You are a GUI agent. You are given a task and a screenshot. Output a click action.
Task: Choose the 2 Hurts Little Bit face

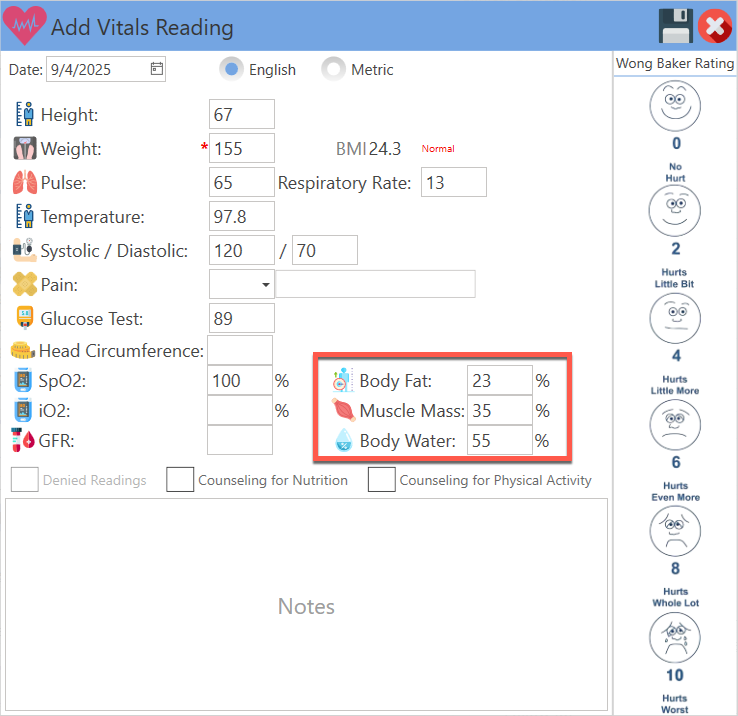[675, 210]
